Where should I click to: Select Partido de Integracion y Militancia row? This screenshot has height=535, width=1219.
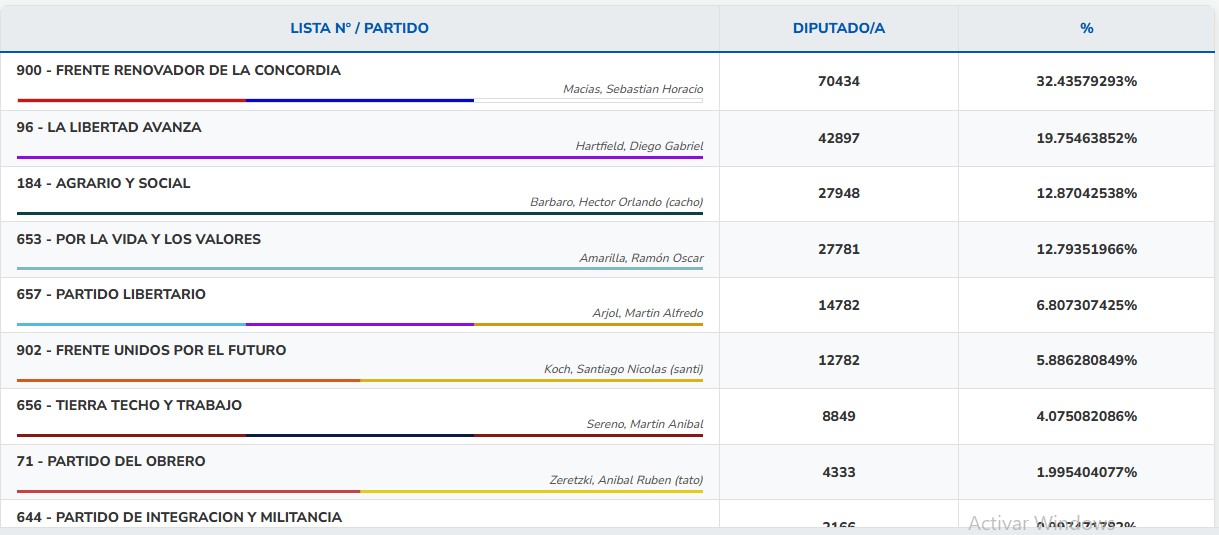[180, 518]
